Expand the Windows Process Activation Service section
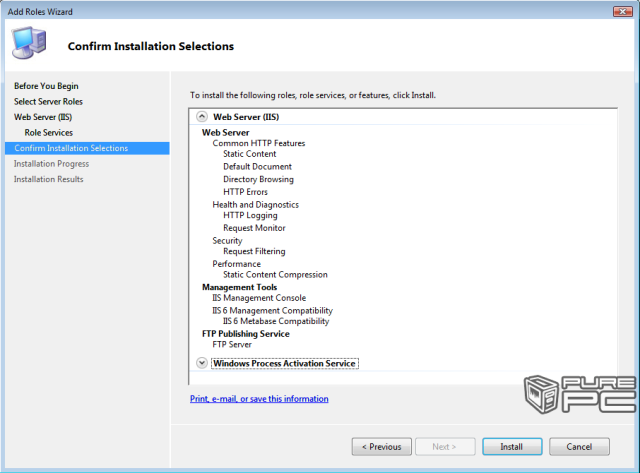Image resolution: width=640 pixels, height=473 pixels. (202, 363)
